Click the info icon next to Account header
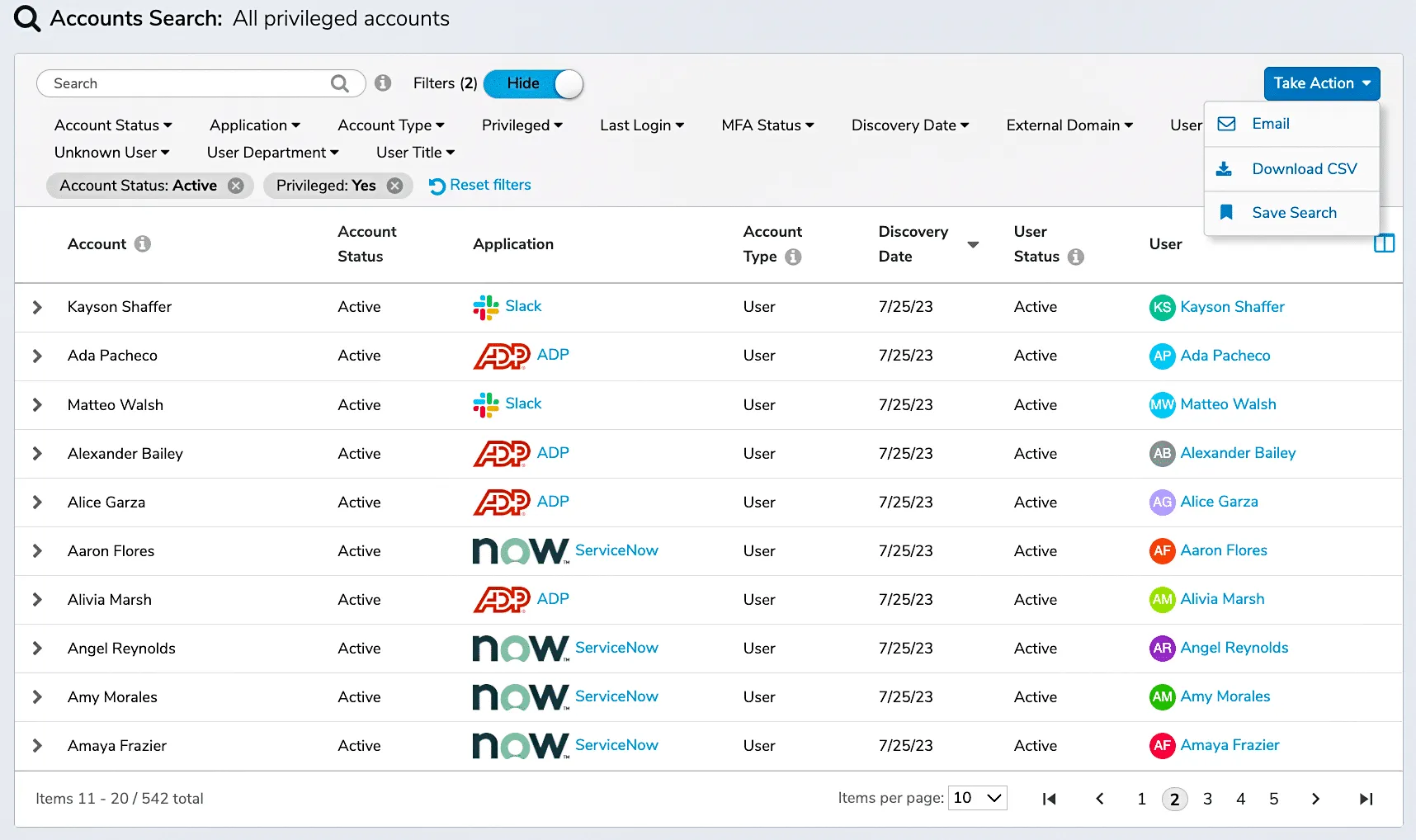The height and width of the screenshot is (840, 1416). pyautogui.click(x=143, y=244)
